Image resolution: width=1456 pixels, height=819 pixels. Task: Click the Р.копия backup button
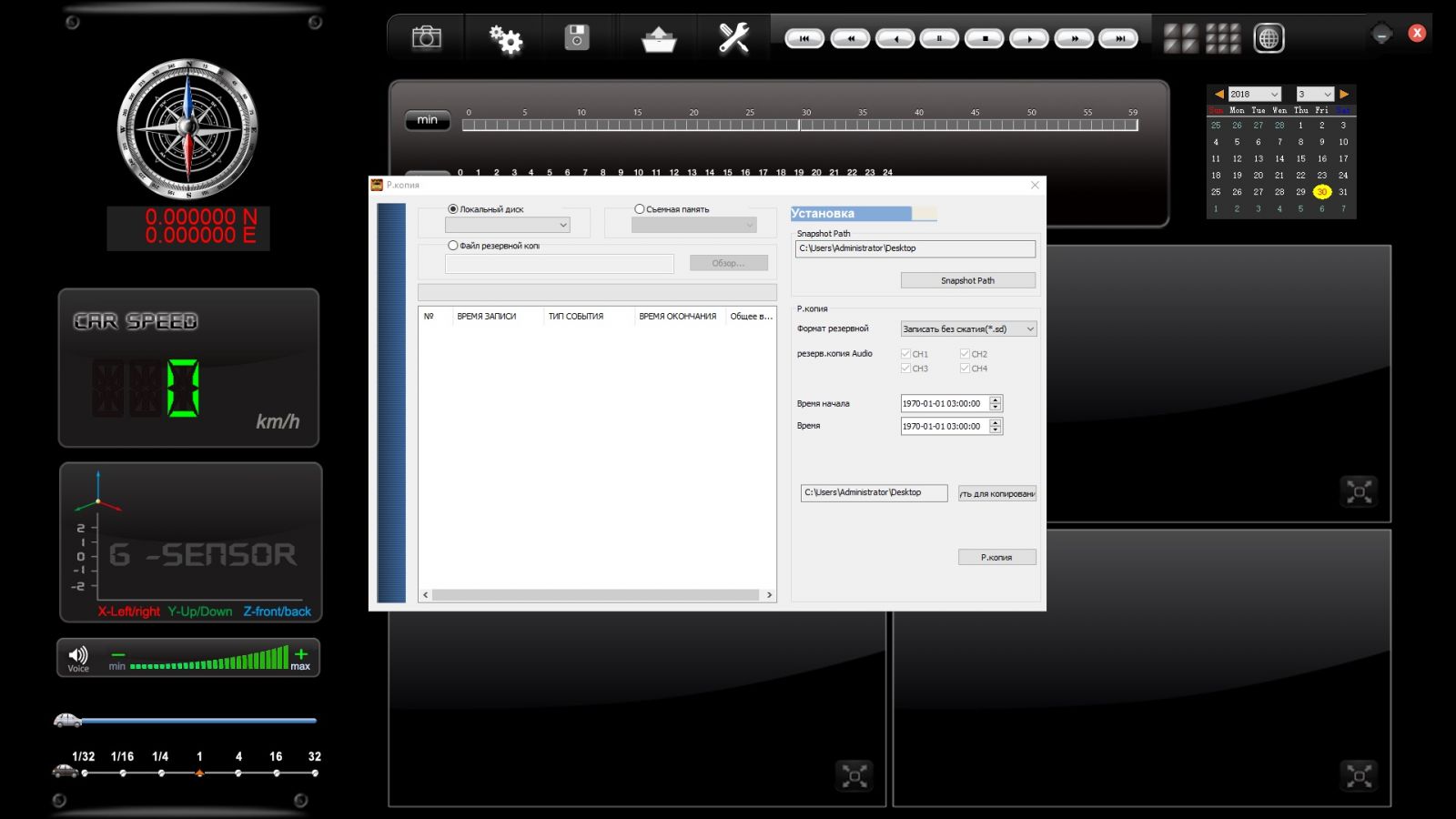(x=996, y=557)
